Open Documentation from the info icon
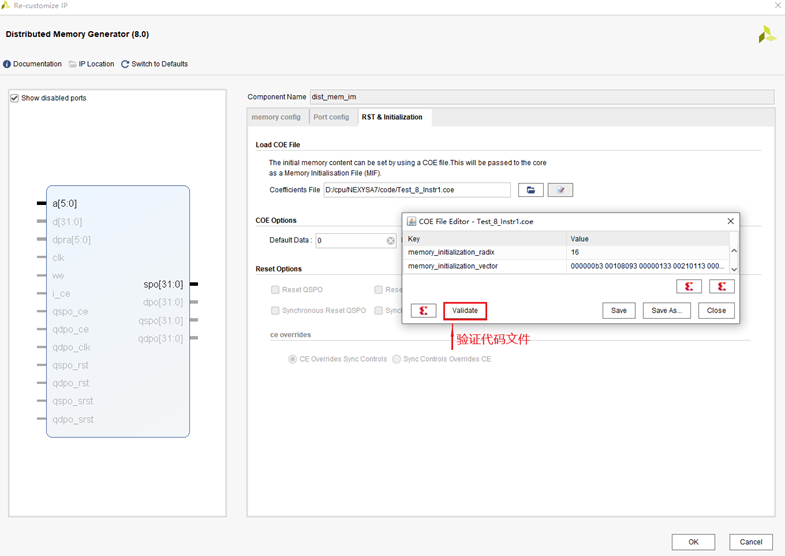The height and width of the screenshot is (556, 785). 8,64
